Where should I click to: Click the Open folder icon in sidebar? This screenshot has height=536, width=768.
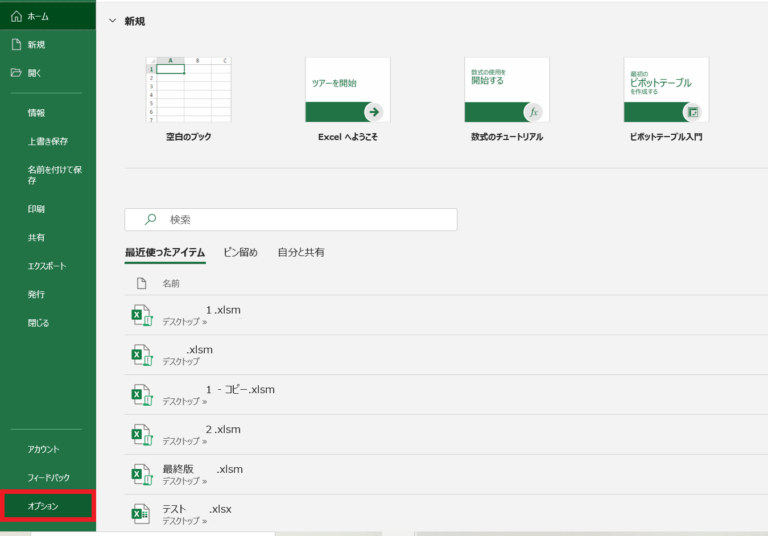coord(15,72)
